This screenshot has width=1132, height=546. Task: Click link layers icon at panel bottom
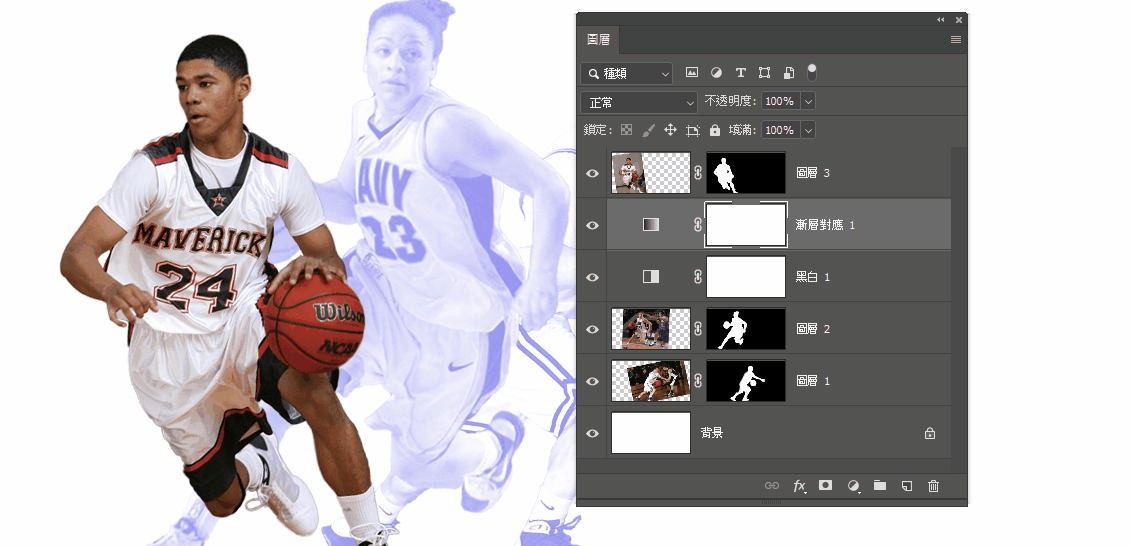point(772,485)
